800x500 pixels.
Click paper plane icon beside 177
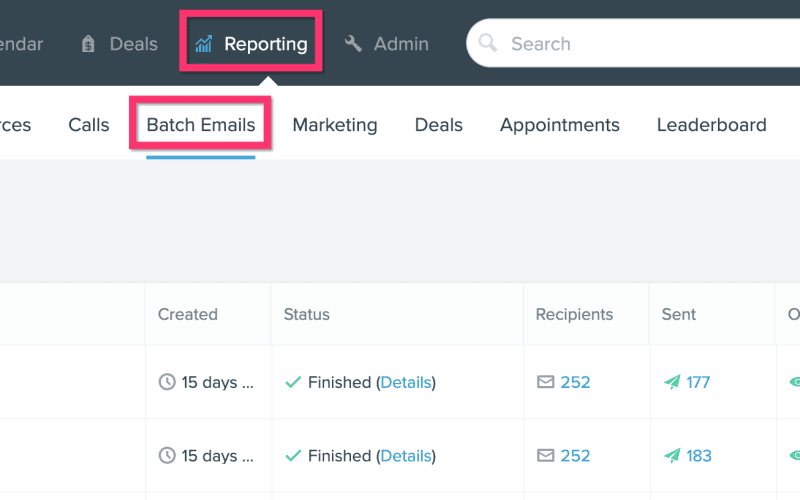coord(672,382)
